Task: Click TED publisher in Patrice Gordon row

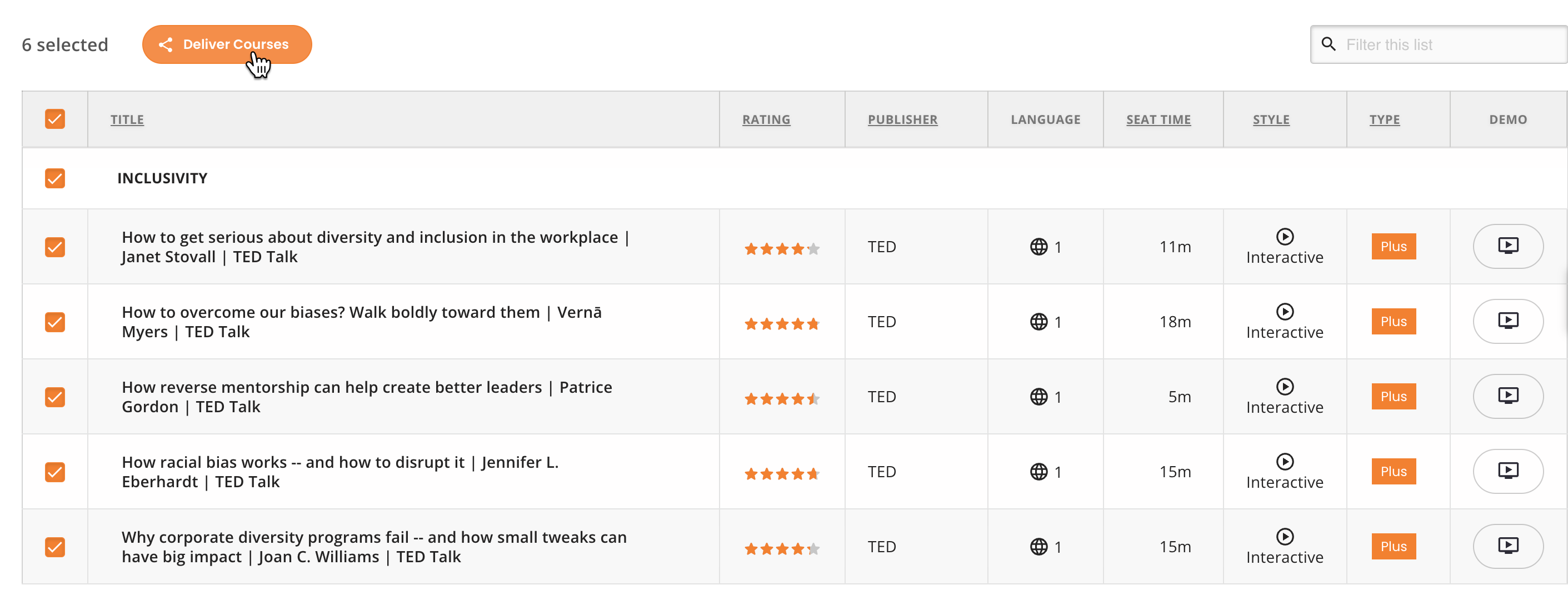Action: pyautogui.click(x=881, y=396)
